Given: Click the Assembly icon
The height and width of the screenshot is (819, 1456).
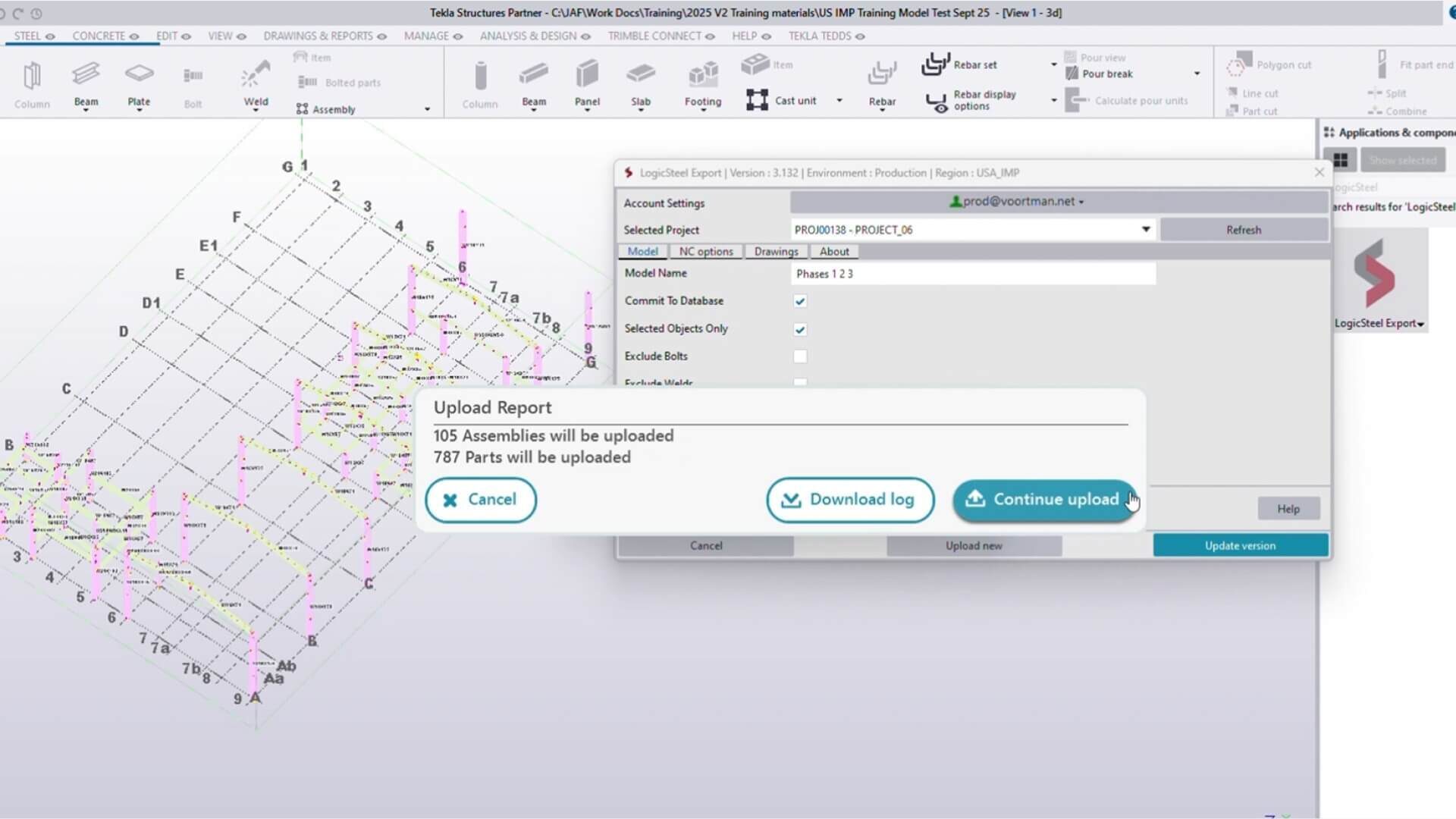Looking at the screenshot, I should point(303,109).
